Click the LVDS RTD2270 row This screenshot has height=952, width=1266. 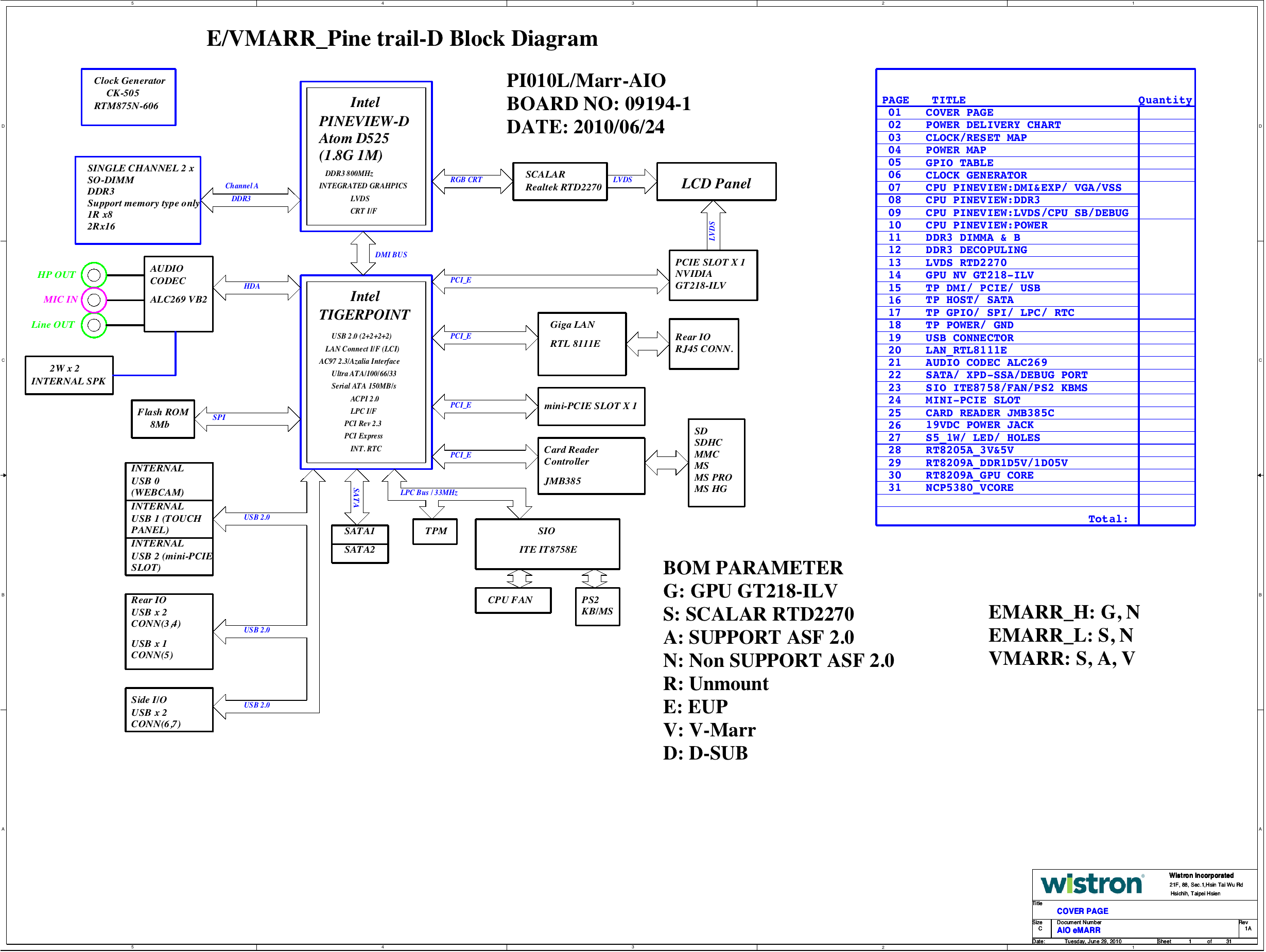pyautogui.click(x=1035, y=262)
